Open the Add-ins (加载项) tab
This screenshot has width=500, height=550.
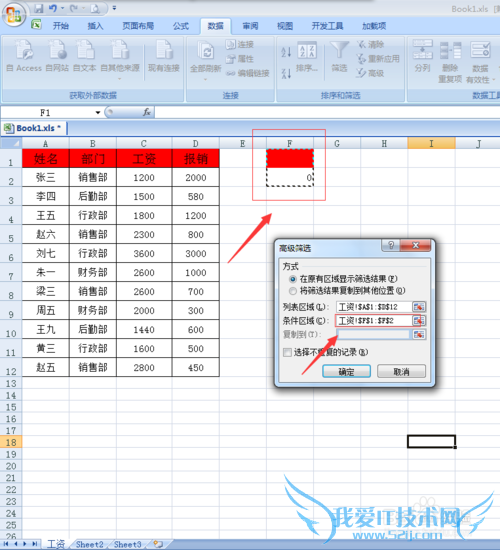(x=374, y=26)
